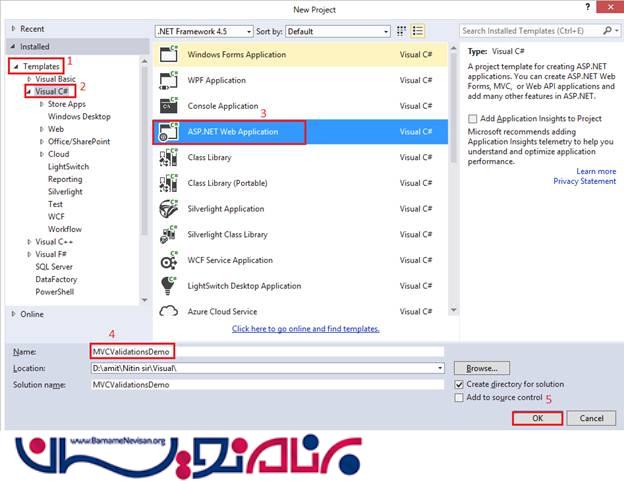Uncheck Create directory for solution
Viewport: 624px width, 481px height.
point(459,384)
